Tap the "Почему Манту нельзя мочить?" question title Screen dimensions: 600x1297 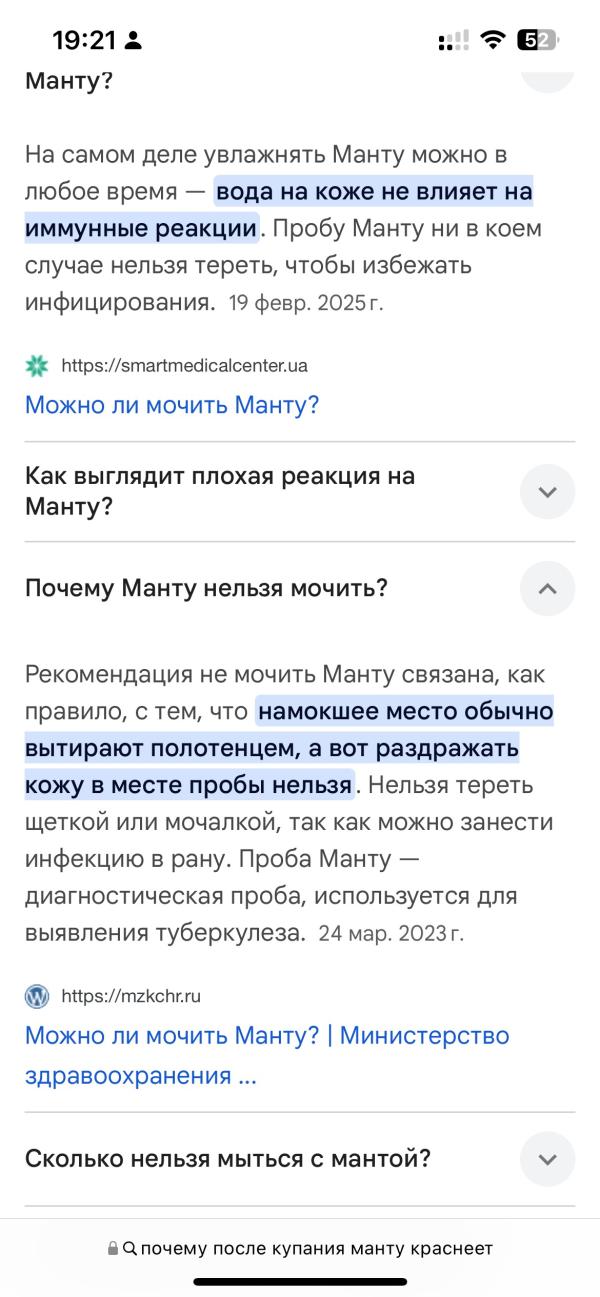(x=206, y=588)
